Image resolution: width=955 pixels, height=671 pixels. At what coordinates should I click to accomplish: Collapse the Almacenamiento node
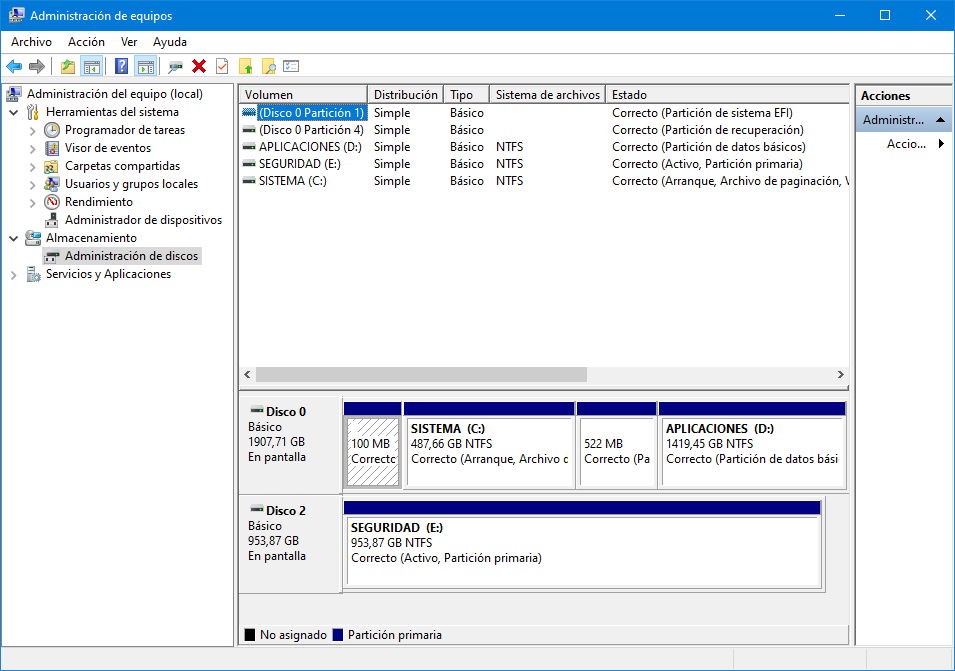coord(14,238)
